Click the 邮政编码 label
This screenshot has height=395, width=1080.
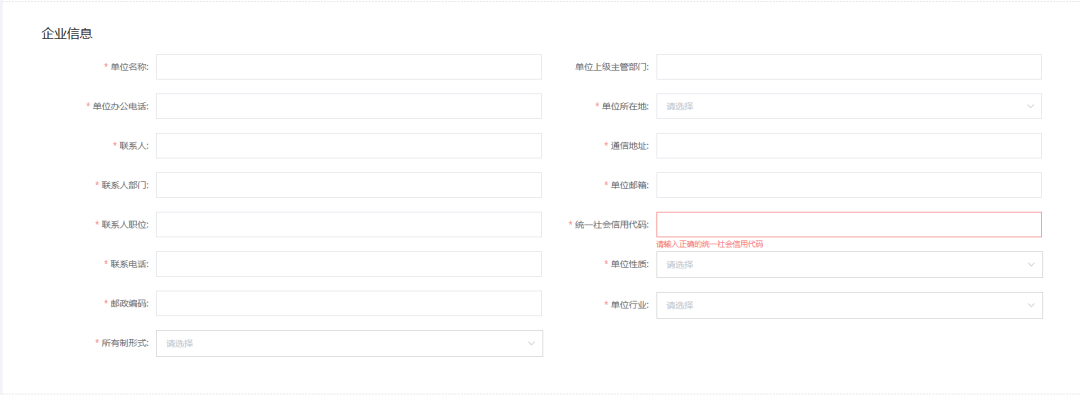(x=129, y=303)
